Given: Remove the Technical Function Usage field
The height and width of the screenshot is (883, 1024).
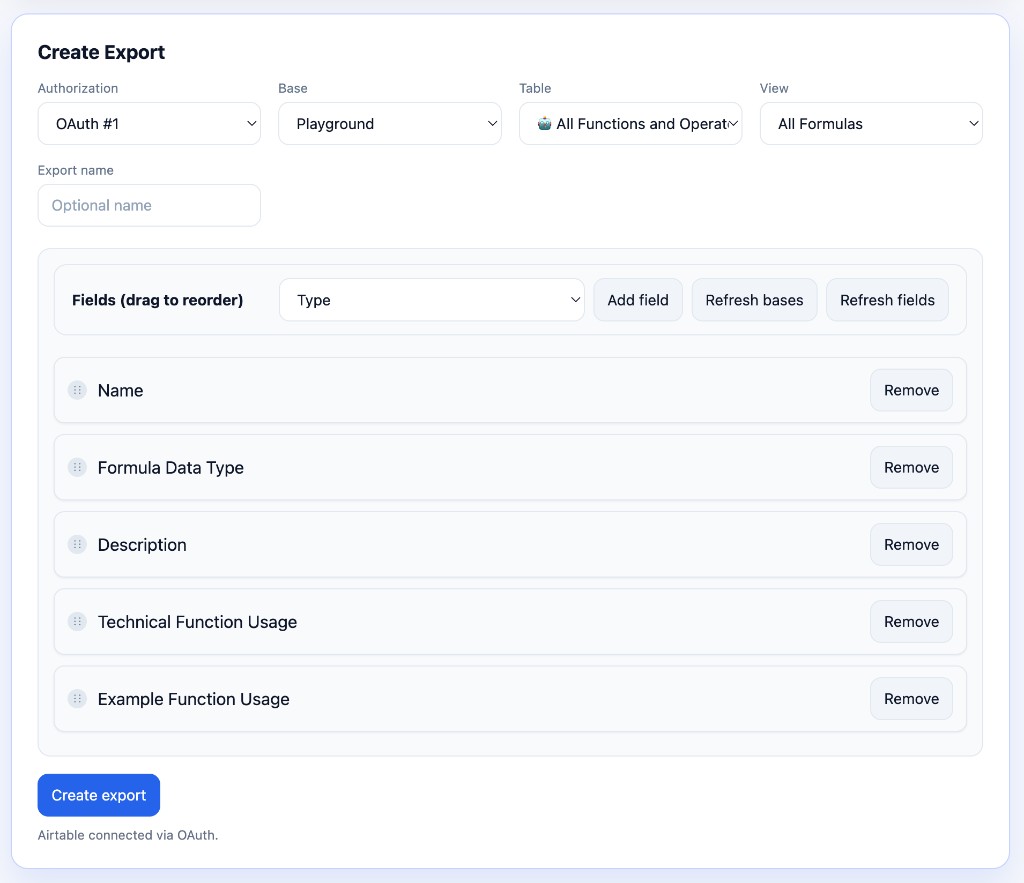Looking at the screenshot, I should point(910,621).
